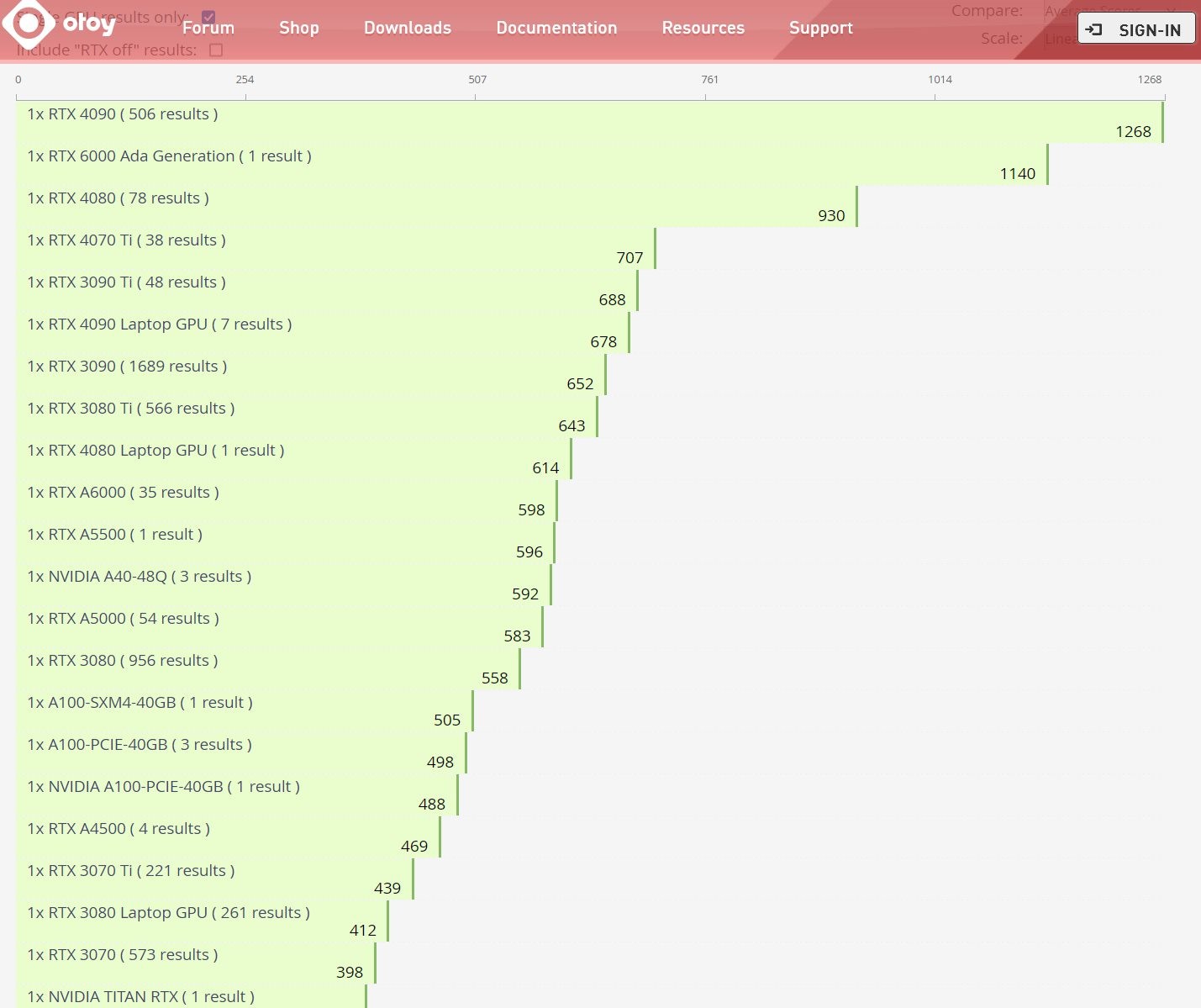Viewport: 1201px width, 1008px height.
Task: Select the "1x RTX 4090 ( 506 results )" label
Action: click(x=123, y=114)
